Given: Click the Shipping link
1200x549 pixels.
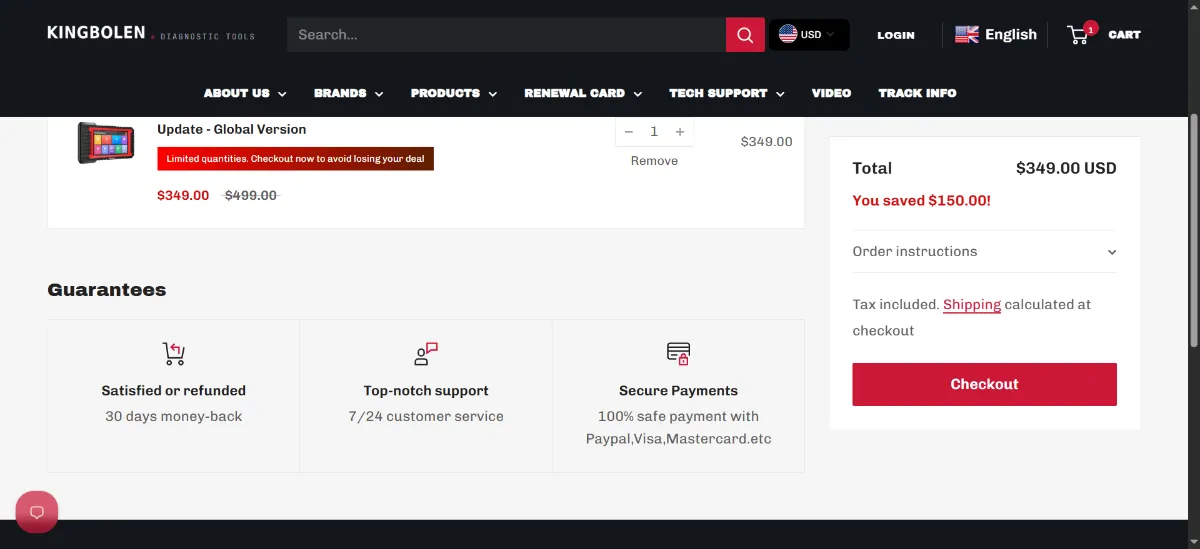Looking at the screenshot, I should (972, 305).
